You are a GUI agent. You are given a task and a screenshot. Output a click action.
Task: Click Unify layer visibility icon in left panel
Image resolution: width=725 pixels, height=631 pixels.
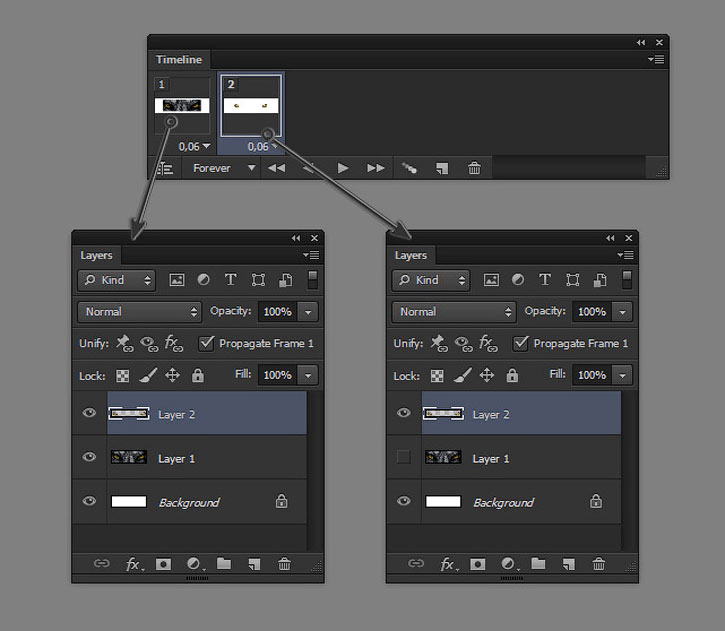click(149, 344)
